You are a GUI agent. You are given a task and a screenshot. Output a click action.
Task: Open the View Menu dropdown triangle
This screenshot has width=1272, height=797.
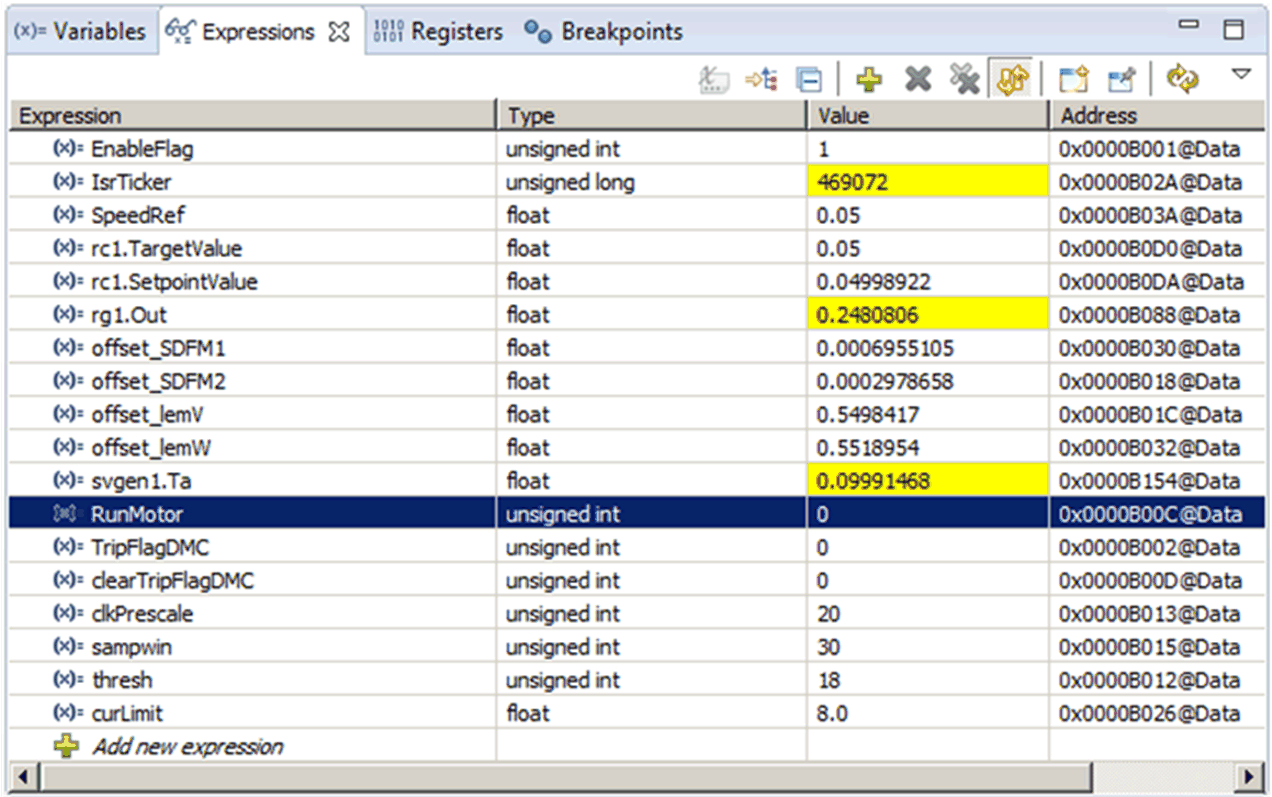[1241, 74]
